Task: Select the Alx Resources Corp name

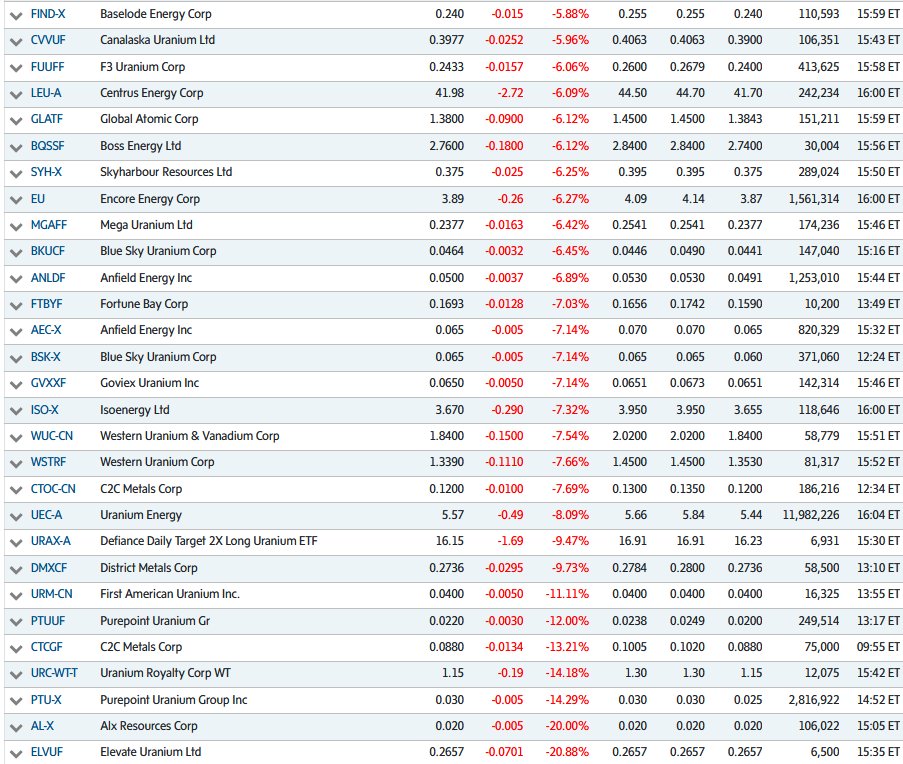Action: (x=149, y=725)
